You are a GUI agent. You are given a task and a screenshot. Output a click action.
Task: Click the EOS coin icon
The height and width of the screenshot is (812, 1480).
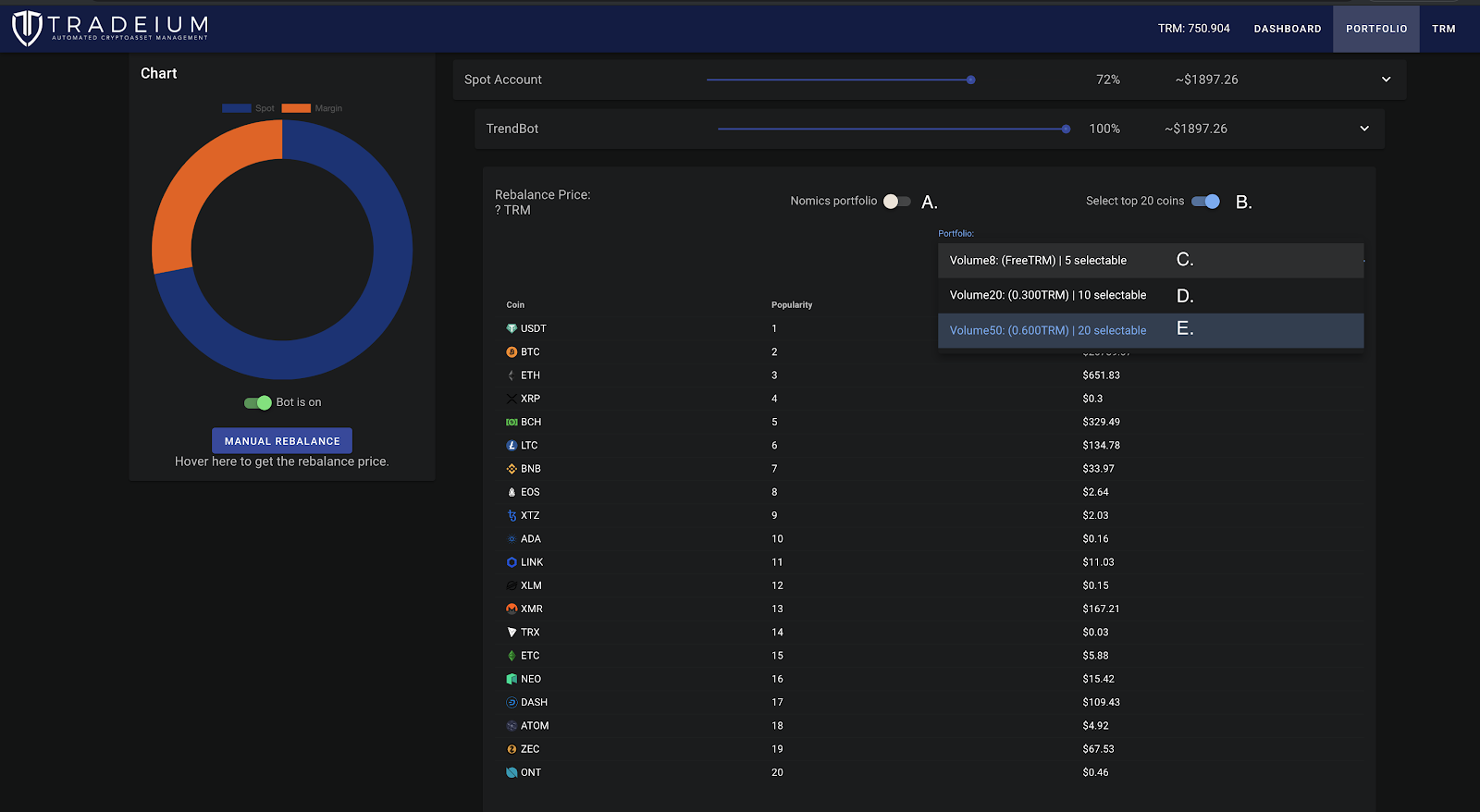tap(512, 492)
